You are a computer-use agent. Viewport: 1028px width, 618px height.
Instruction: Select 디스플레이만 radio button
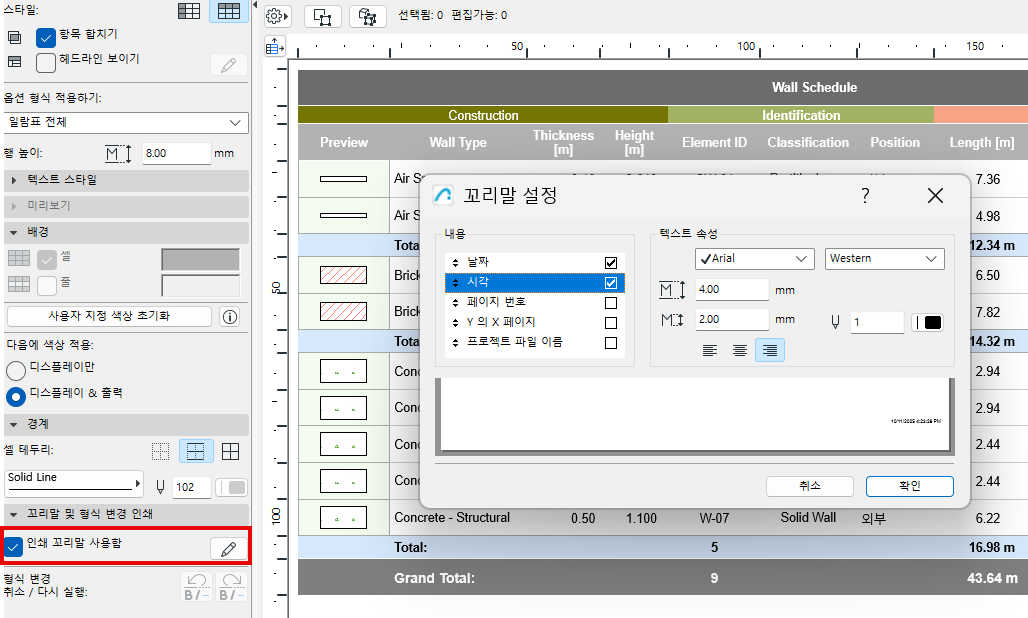pyautogui.click(x=16, y=370)
